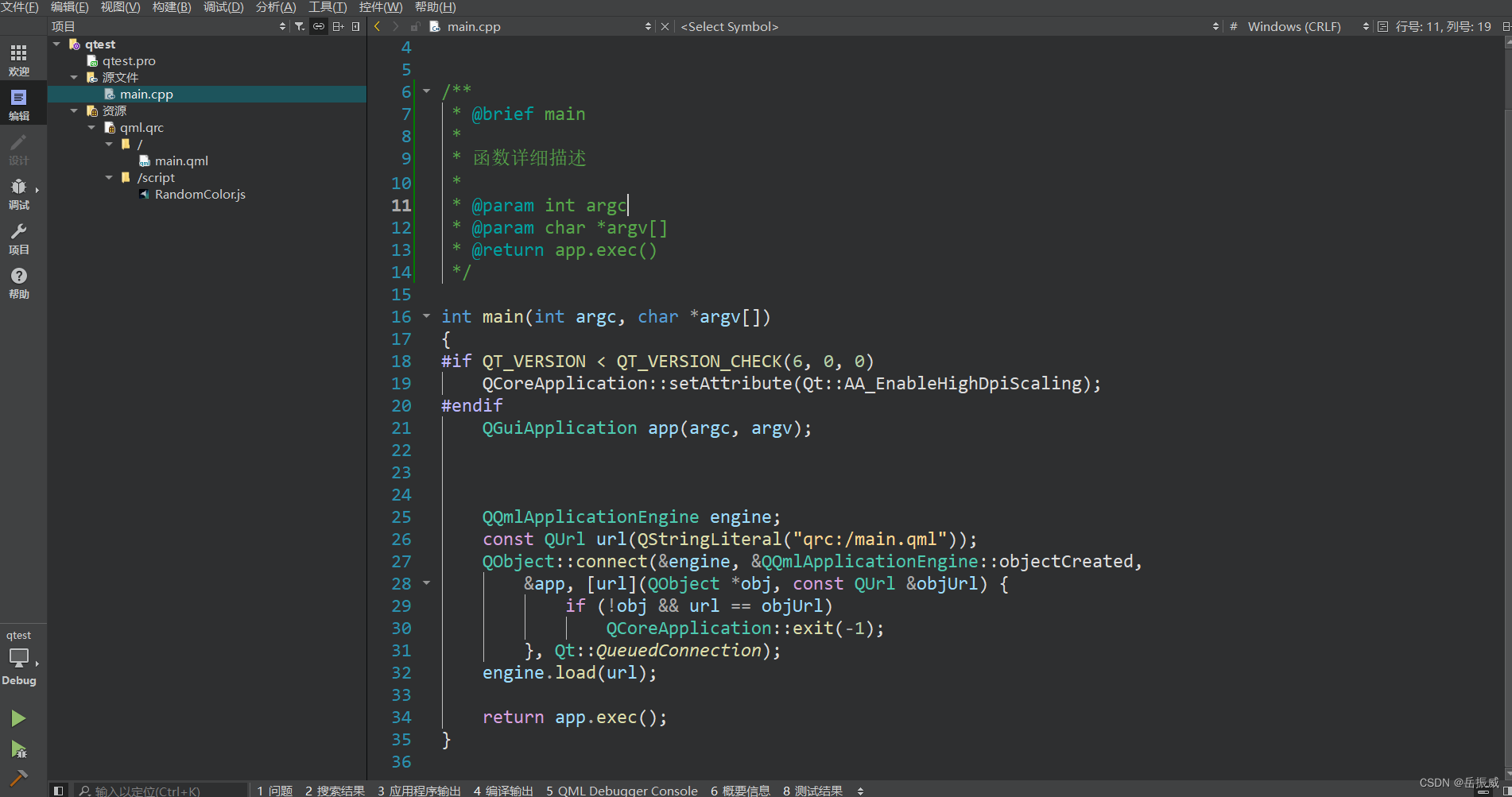The height and width of the screenshot is (797, 1512).
Task: Click the # preprocessor directives button
Action: click(x=1233, y=26)
